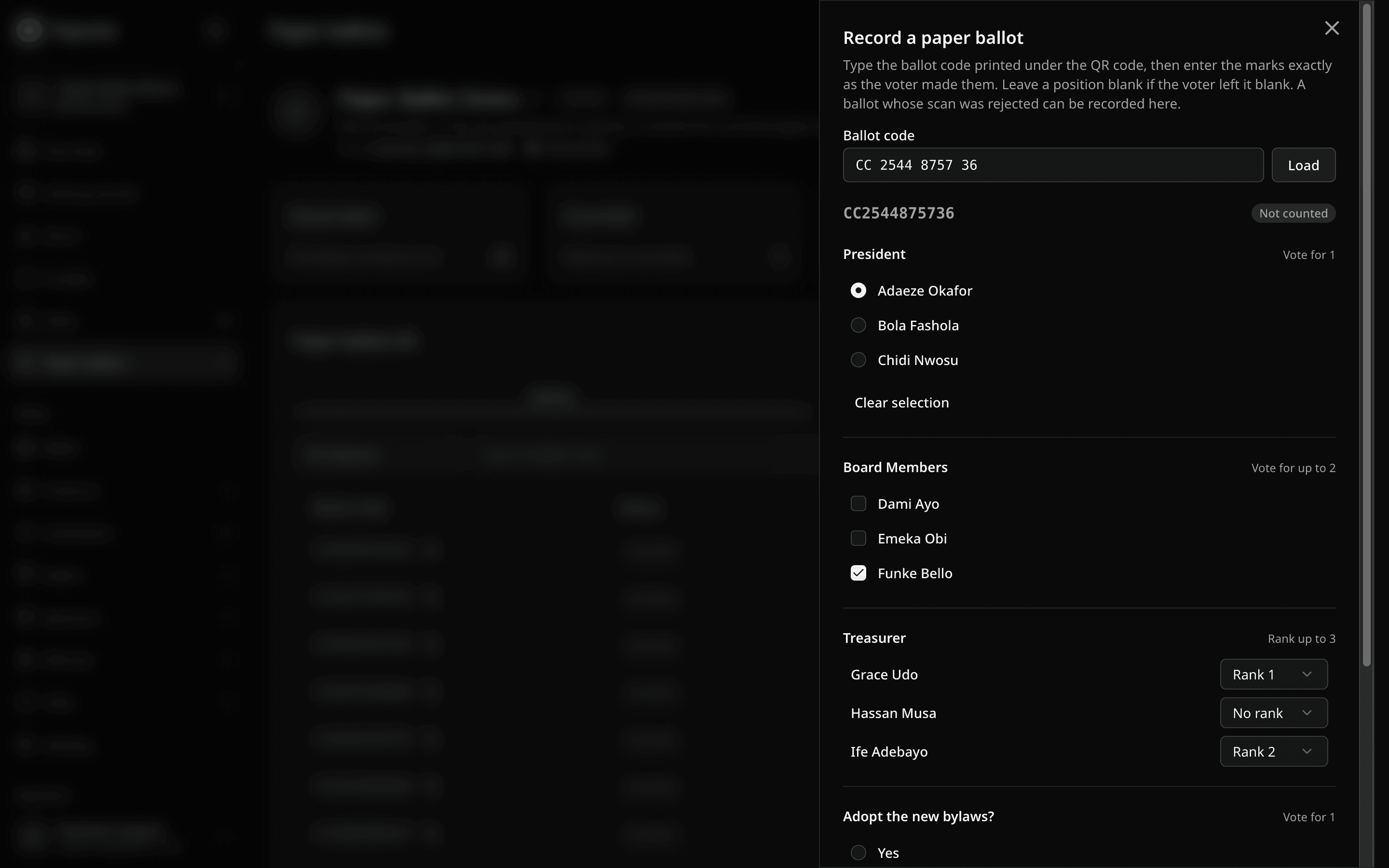
Task: Click the Board Members section heading
Action: tap(895, 467)
